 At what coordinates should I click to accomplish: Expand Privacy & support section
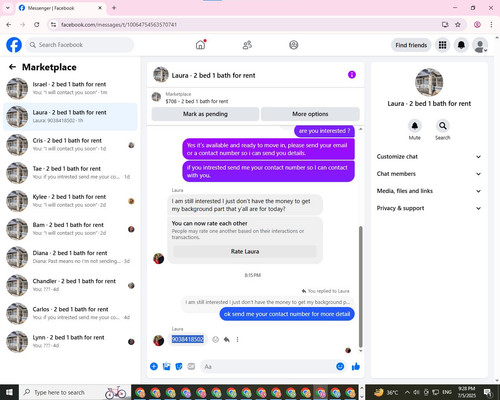pos(429,208)
